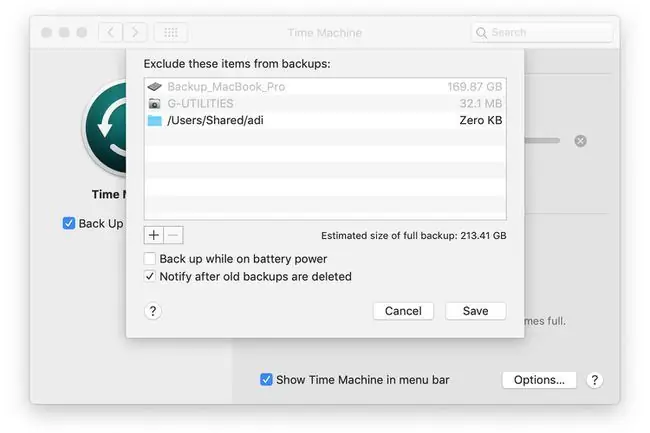Select the G-UTILITIES row

pyautogui.click(x=325, y=103)
